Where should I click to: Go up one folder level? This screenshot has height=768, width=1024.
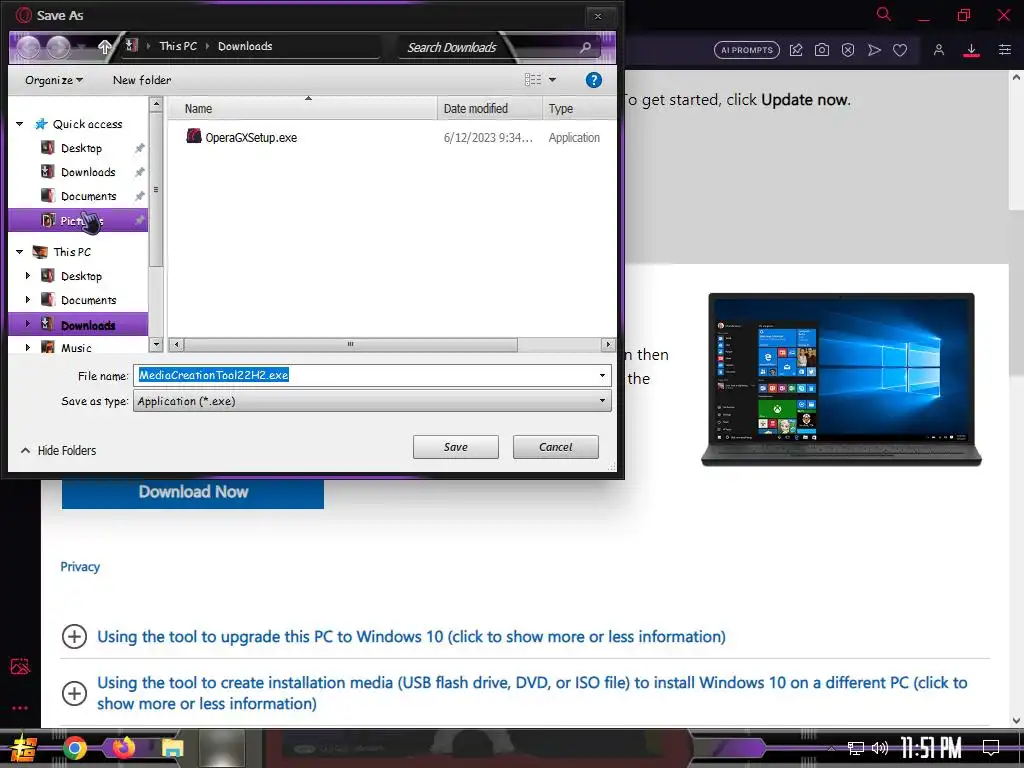point(104,46)
